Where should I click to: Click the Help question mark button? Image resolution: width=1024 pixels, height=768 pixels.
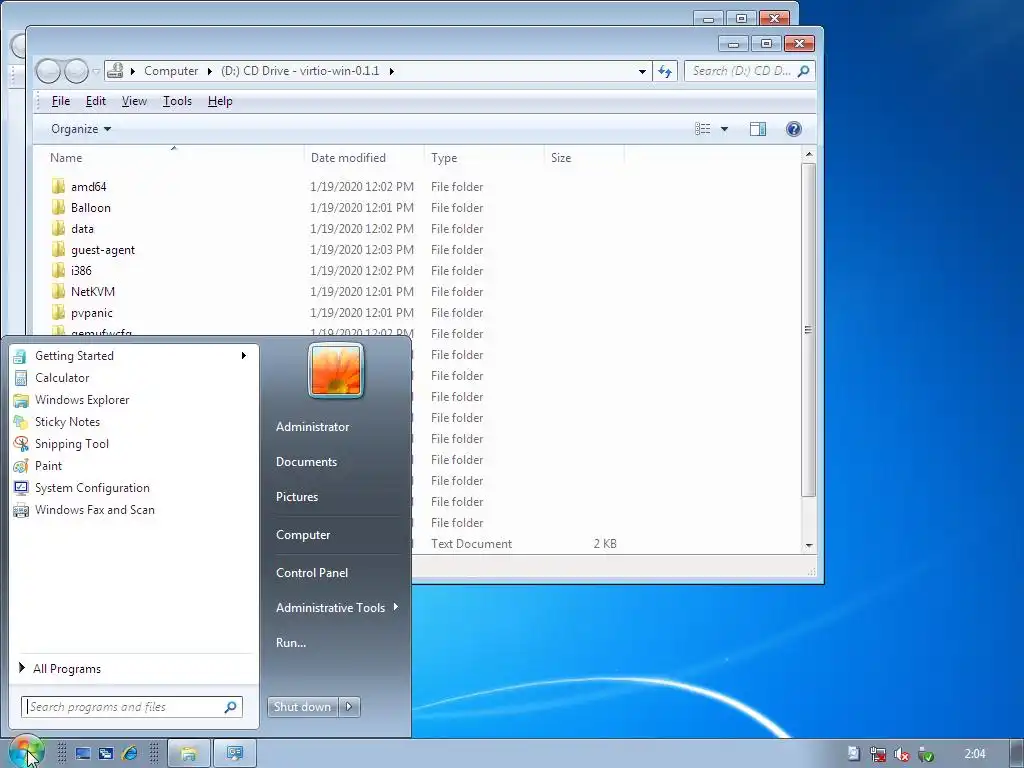[x=793, y=129]
